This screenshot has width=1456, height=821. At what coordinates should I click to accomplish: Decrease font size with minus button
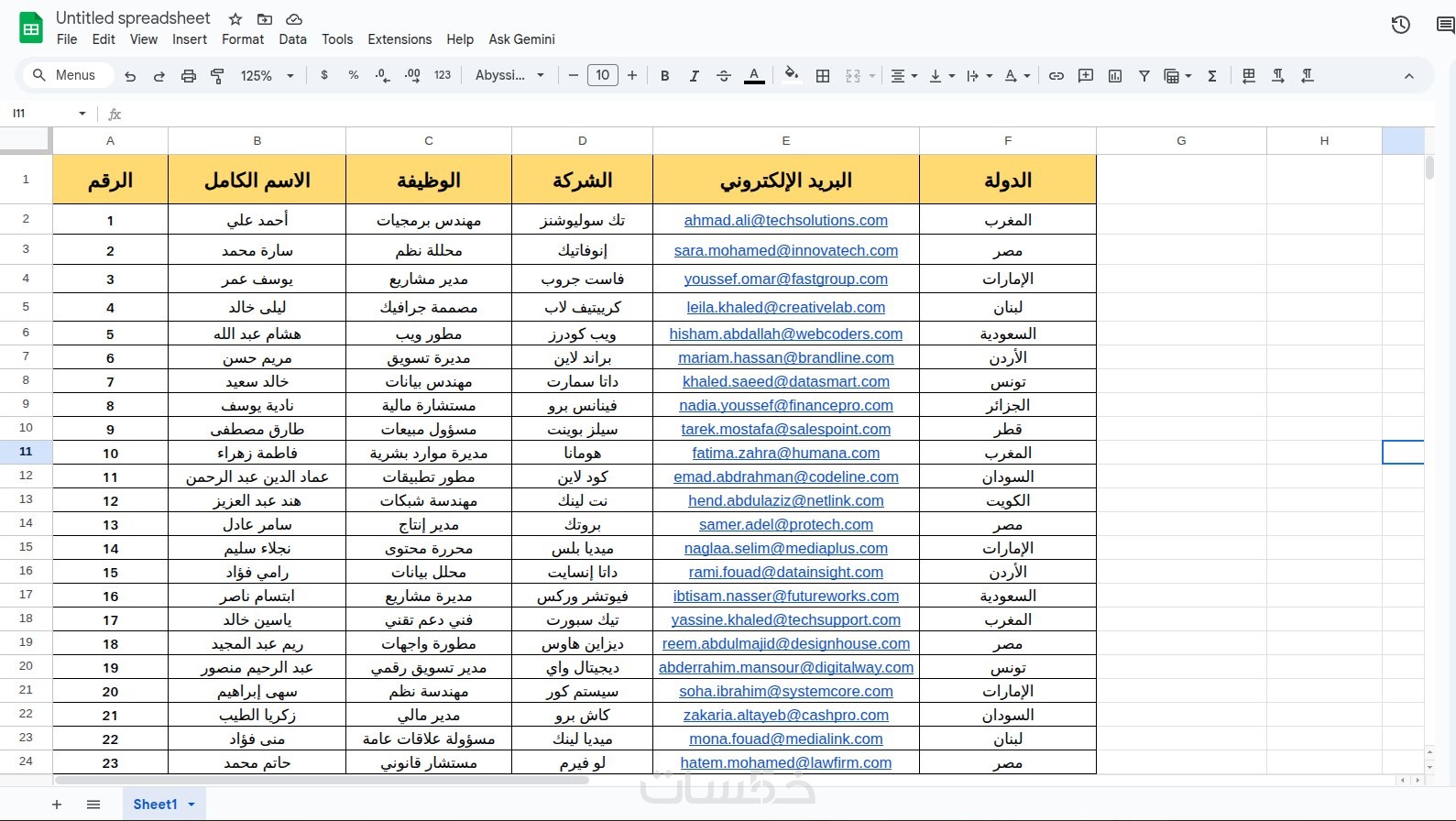tap(574, 75)
